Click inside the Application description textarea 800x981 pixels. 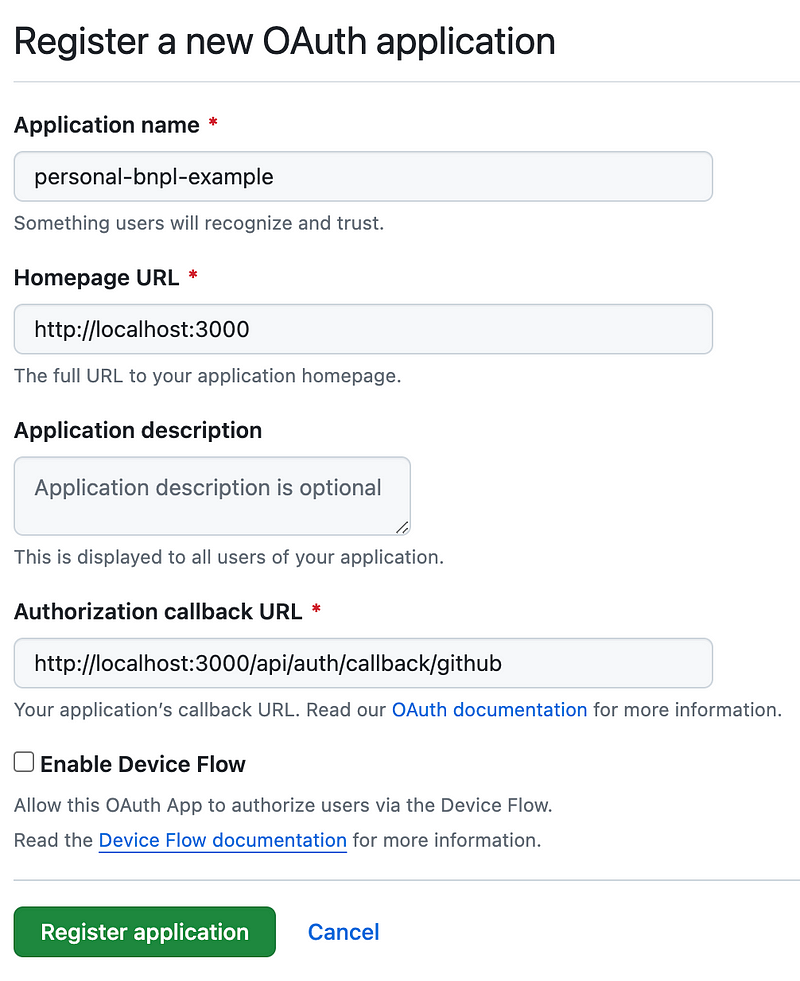coord(211,495)
